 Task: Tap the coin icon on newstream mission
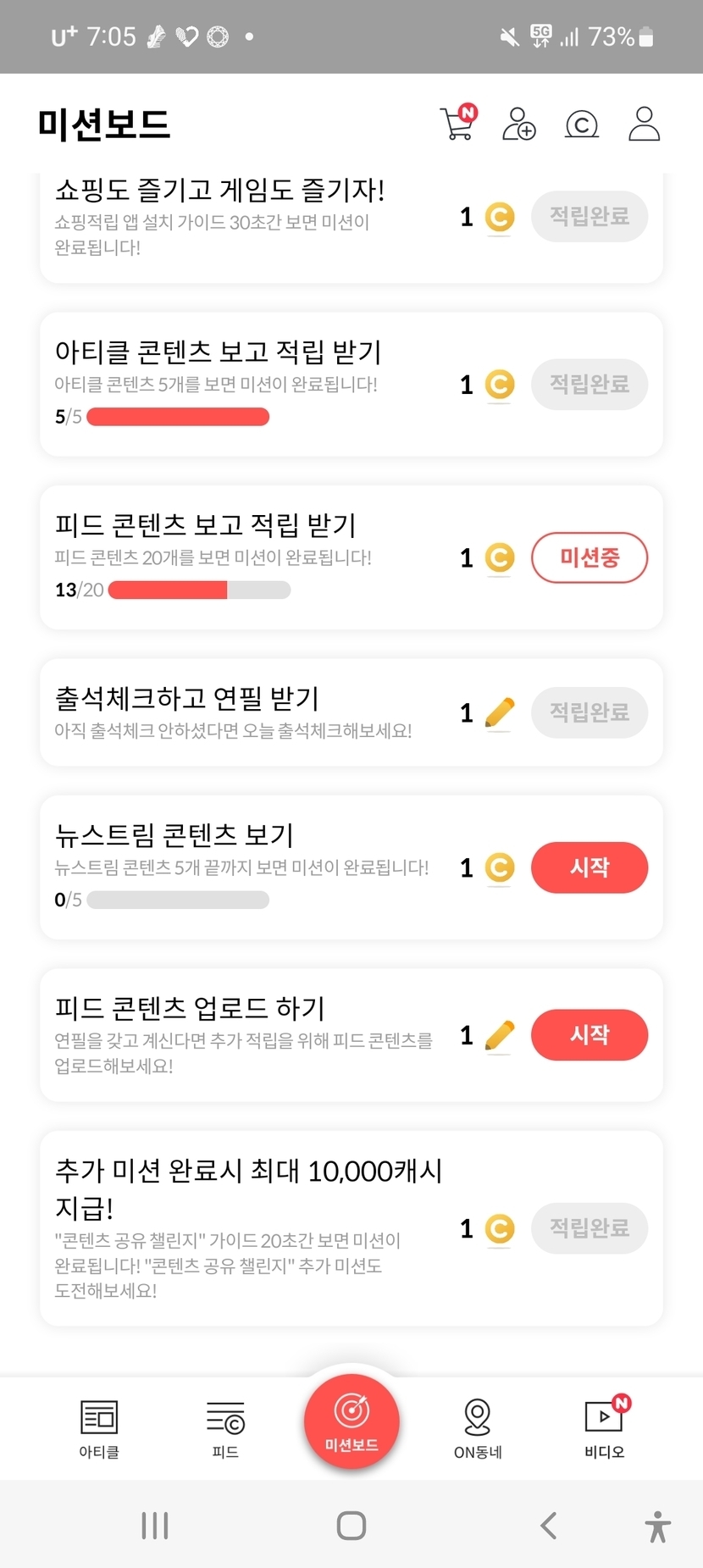[x=500, y=867]
